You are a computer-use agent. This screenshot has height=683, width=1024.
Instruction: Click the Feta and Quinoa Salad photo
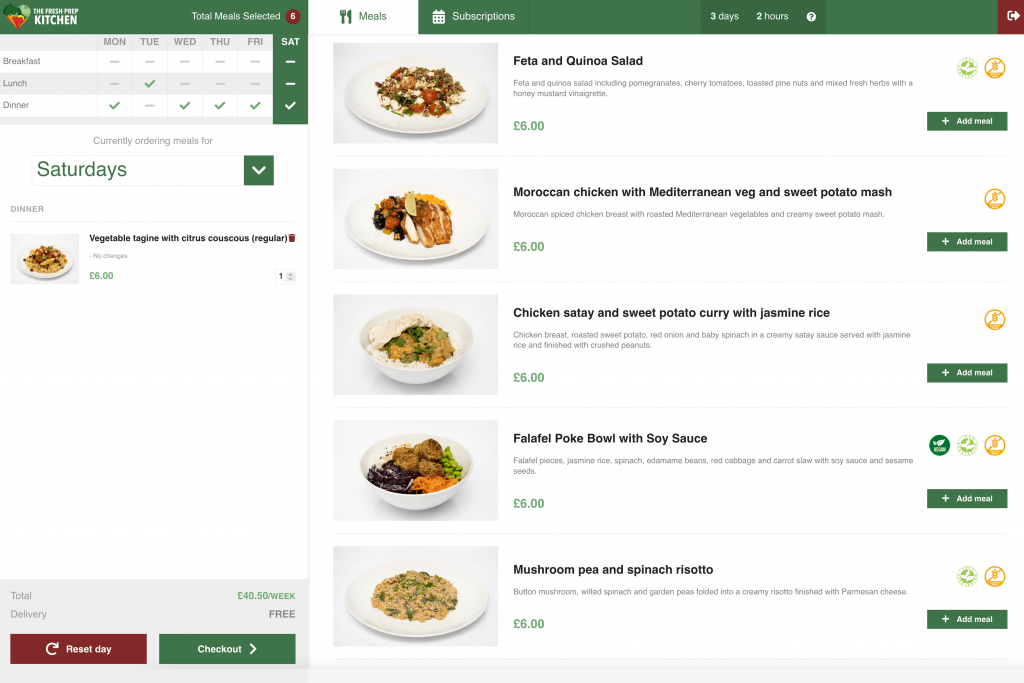click(x=415, y=93)
